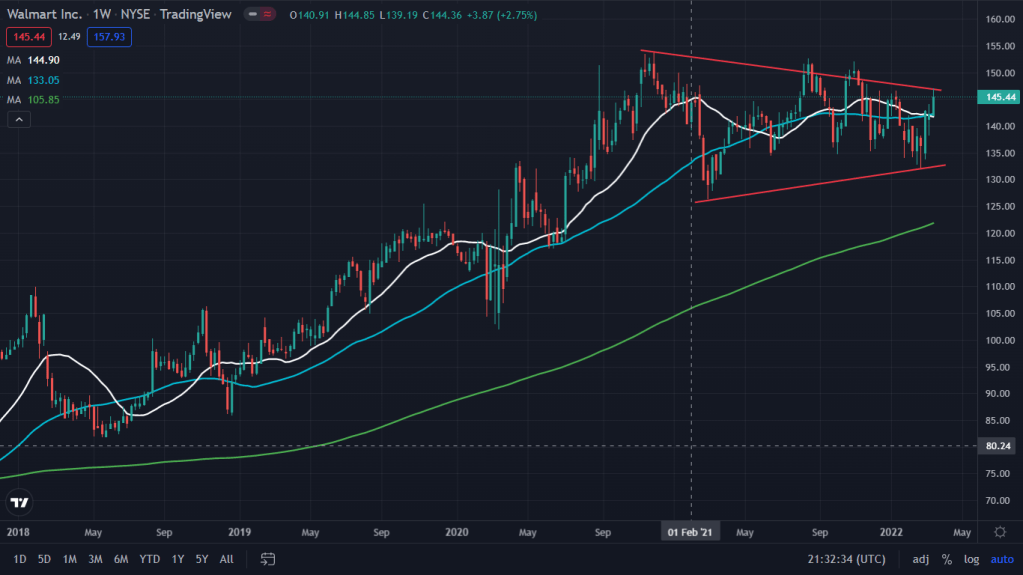This screenshot has height=575, width=1023.
Task: Toggle percent scale mode
Action: (946, 558)
